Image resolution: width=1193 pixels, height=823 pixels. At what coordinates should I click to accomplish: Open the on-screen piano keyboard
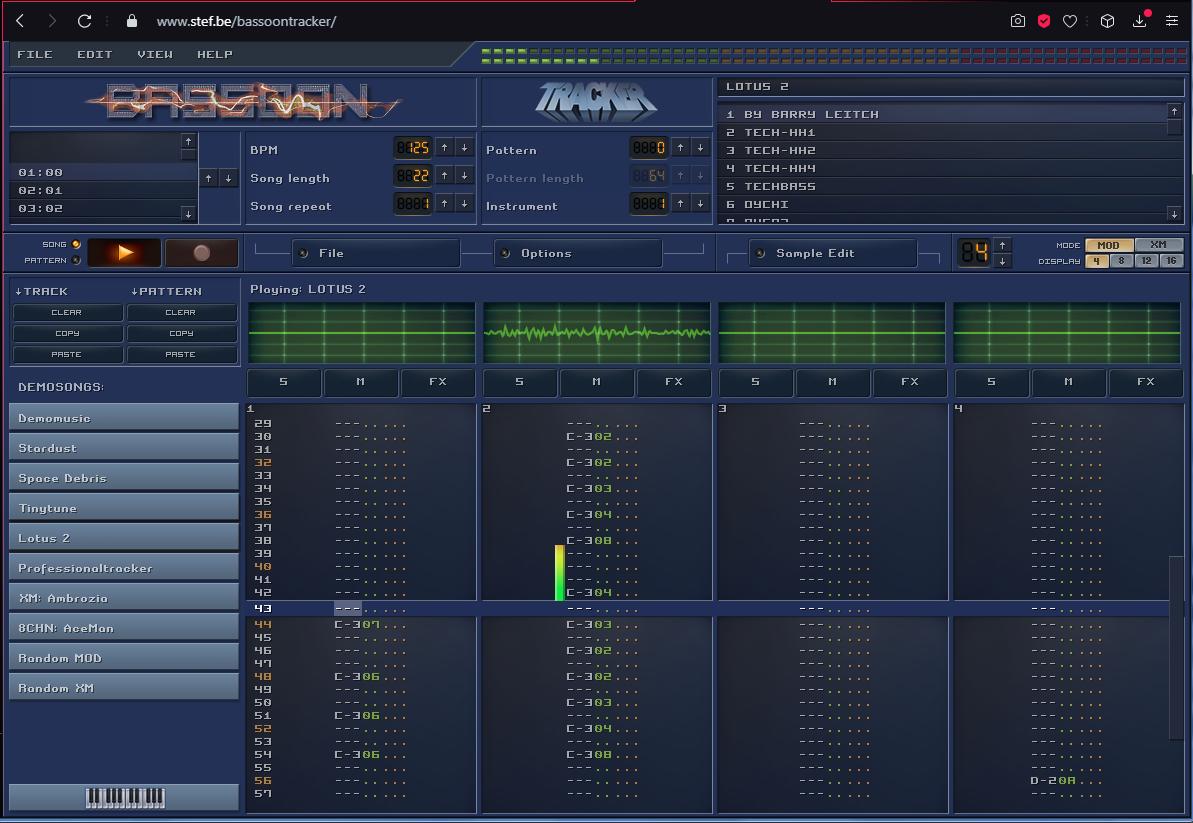[x=125, y=797]
